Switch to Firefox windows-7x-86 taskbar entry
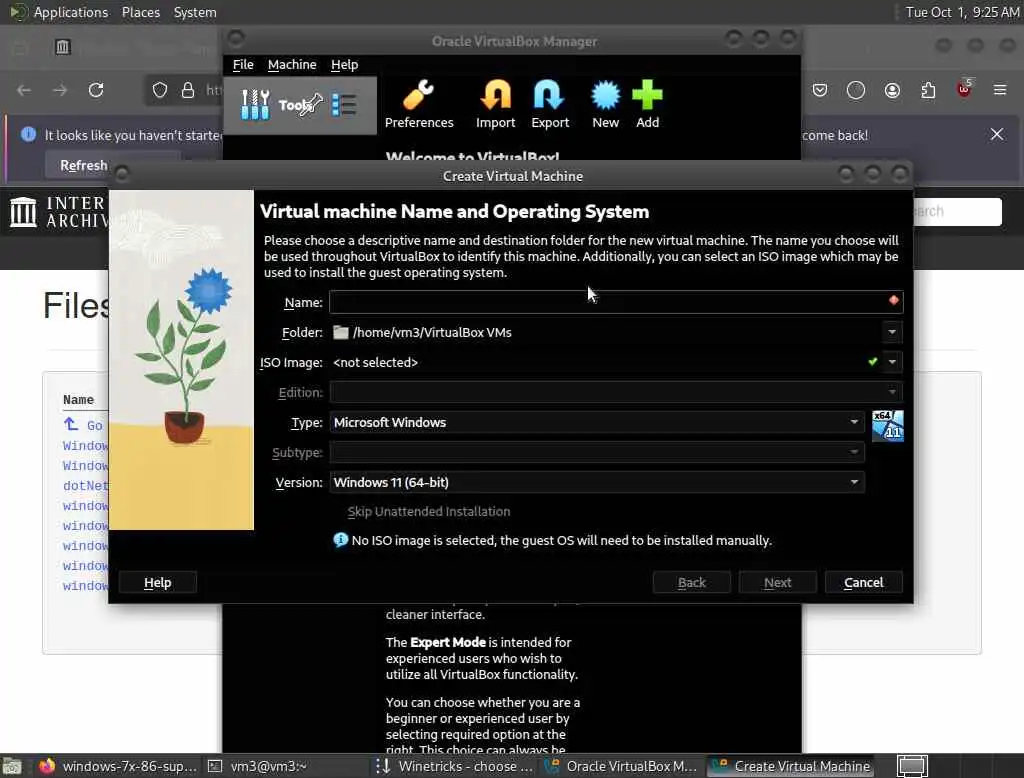1024x778 pixels. [118, 766]
